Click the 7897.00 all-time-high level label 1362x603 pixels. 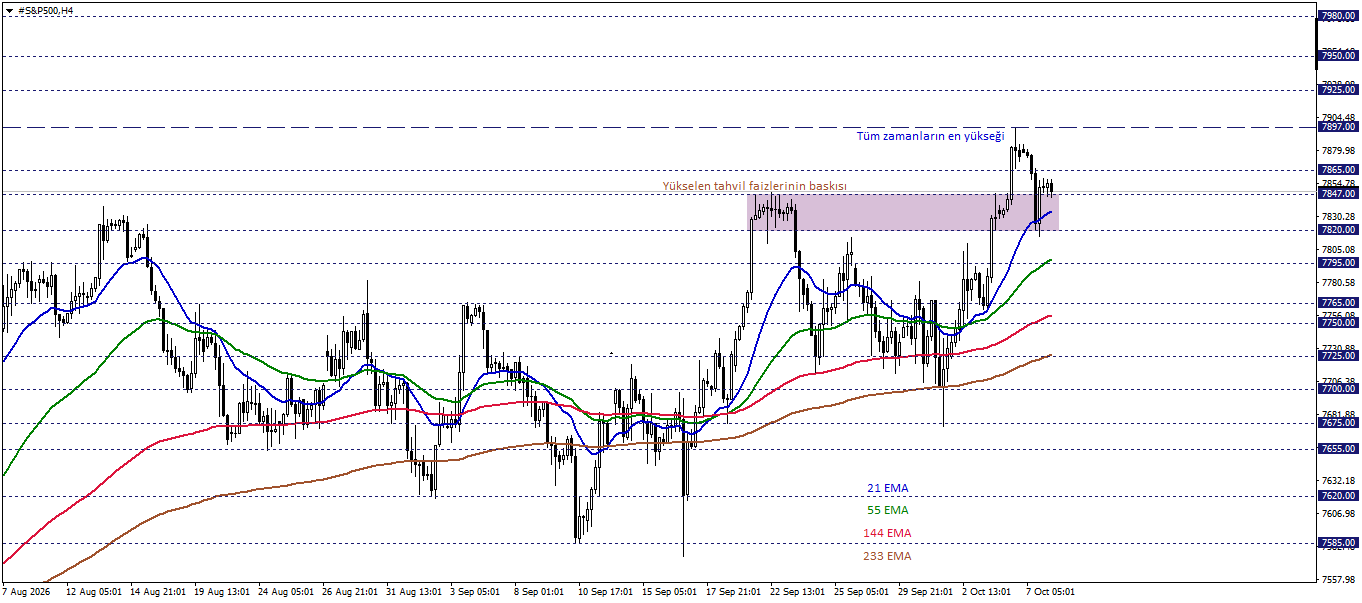pyautogui.click(x=1338, y=127)
